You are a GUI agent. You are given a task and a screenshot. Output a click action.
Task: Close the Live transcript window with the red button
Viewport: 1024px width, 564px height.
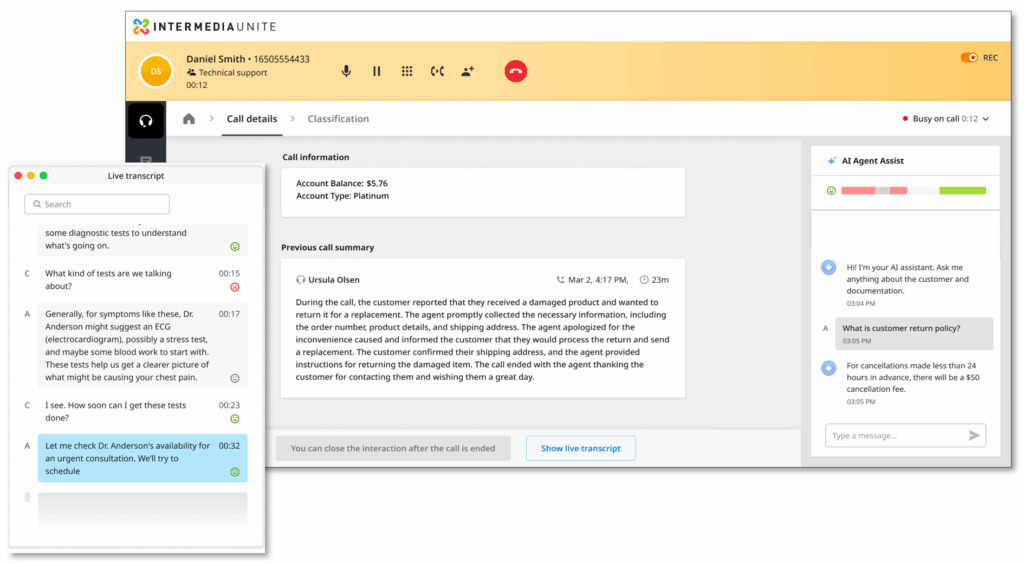18,176
